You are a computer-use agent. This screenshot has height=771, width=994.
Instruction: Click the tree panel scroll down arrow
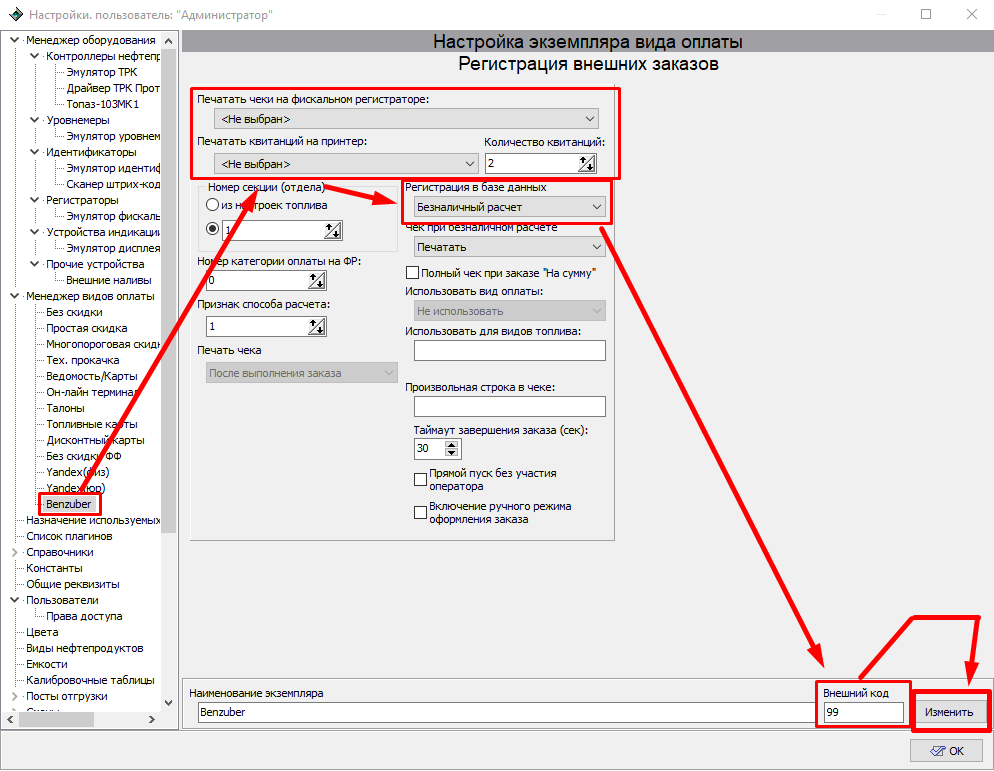169,703
